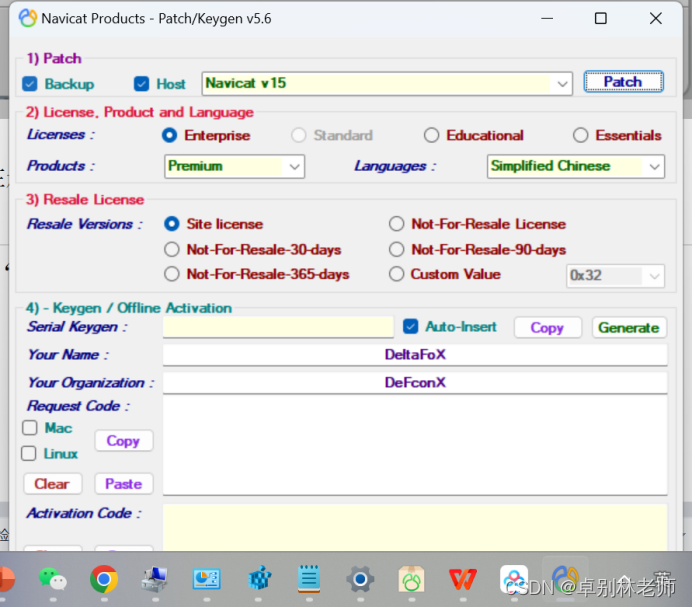Choose Not-For-Resale-90-days option
The height and width of the screenshot is (607, 692).
point(396,250)
